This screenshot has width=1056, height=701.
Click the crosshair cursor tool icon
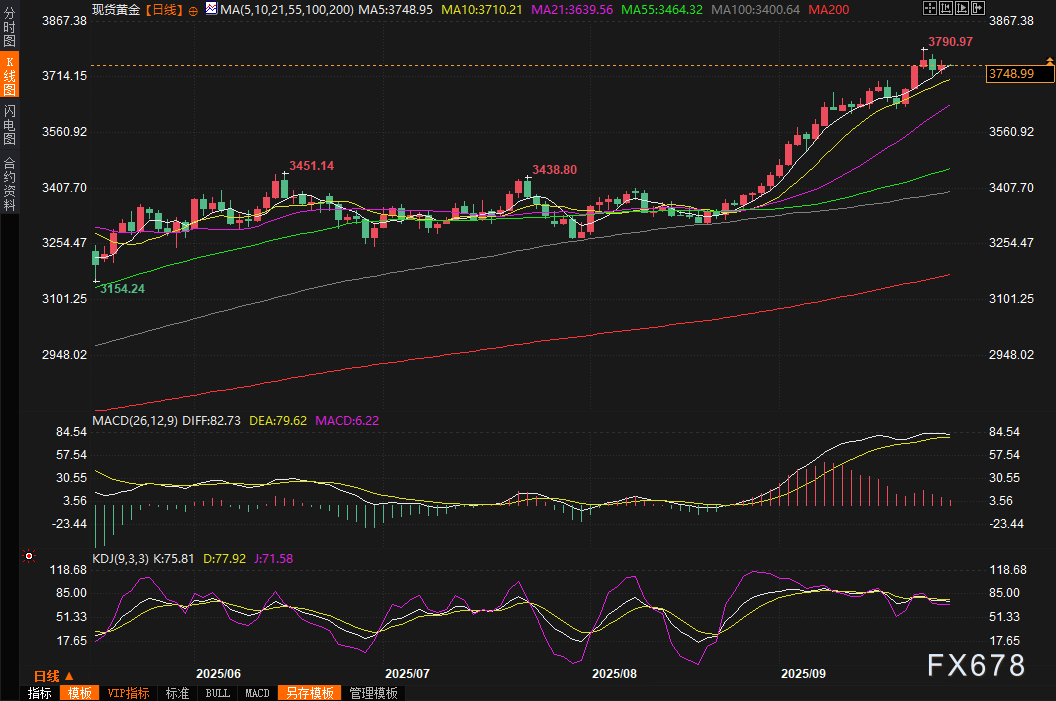(929, 8)
